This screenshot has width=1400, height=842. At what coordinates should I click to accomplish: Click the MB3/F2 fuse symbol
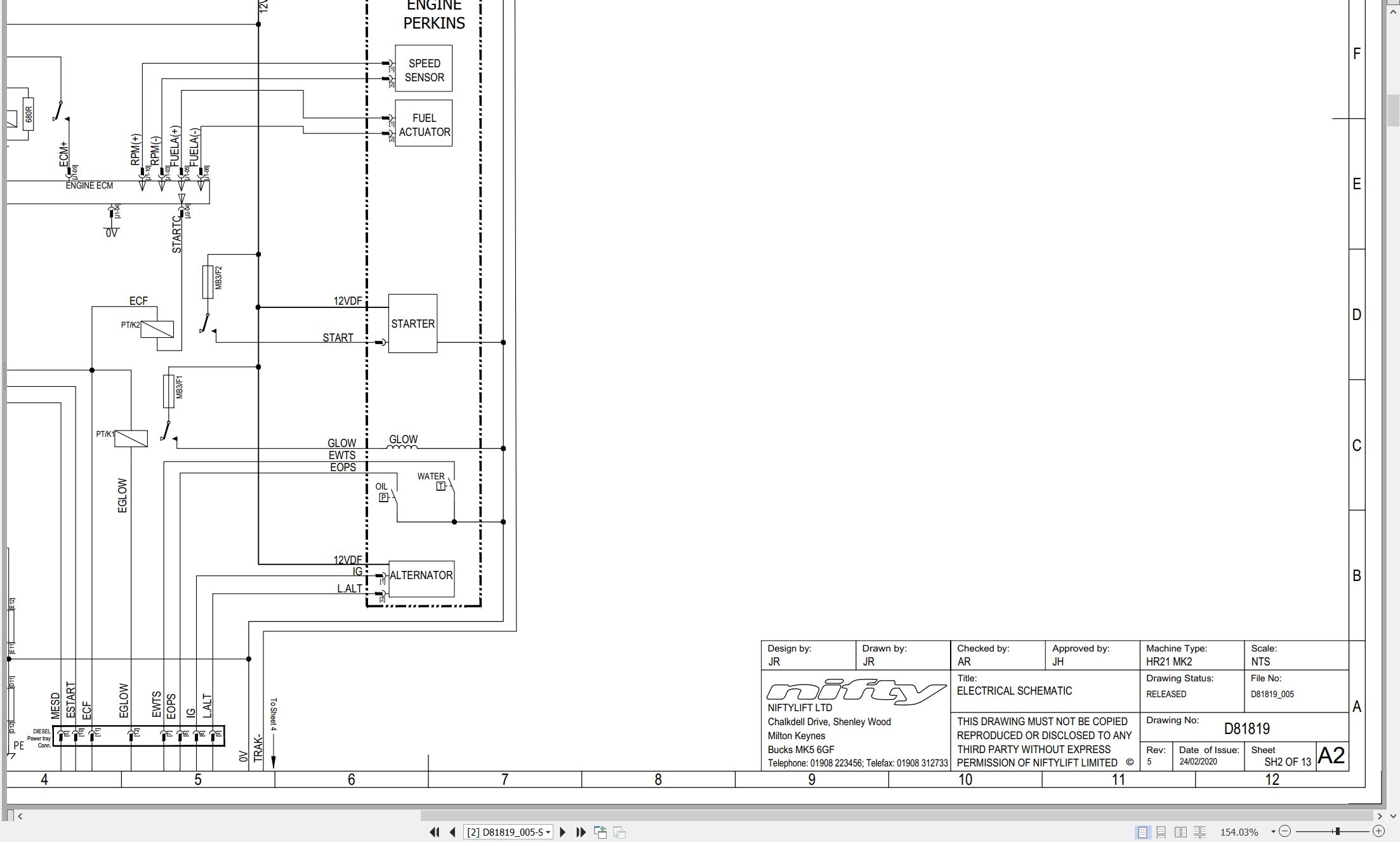pyautogui.click(x=208, y=282)
